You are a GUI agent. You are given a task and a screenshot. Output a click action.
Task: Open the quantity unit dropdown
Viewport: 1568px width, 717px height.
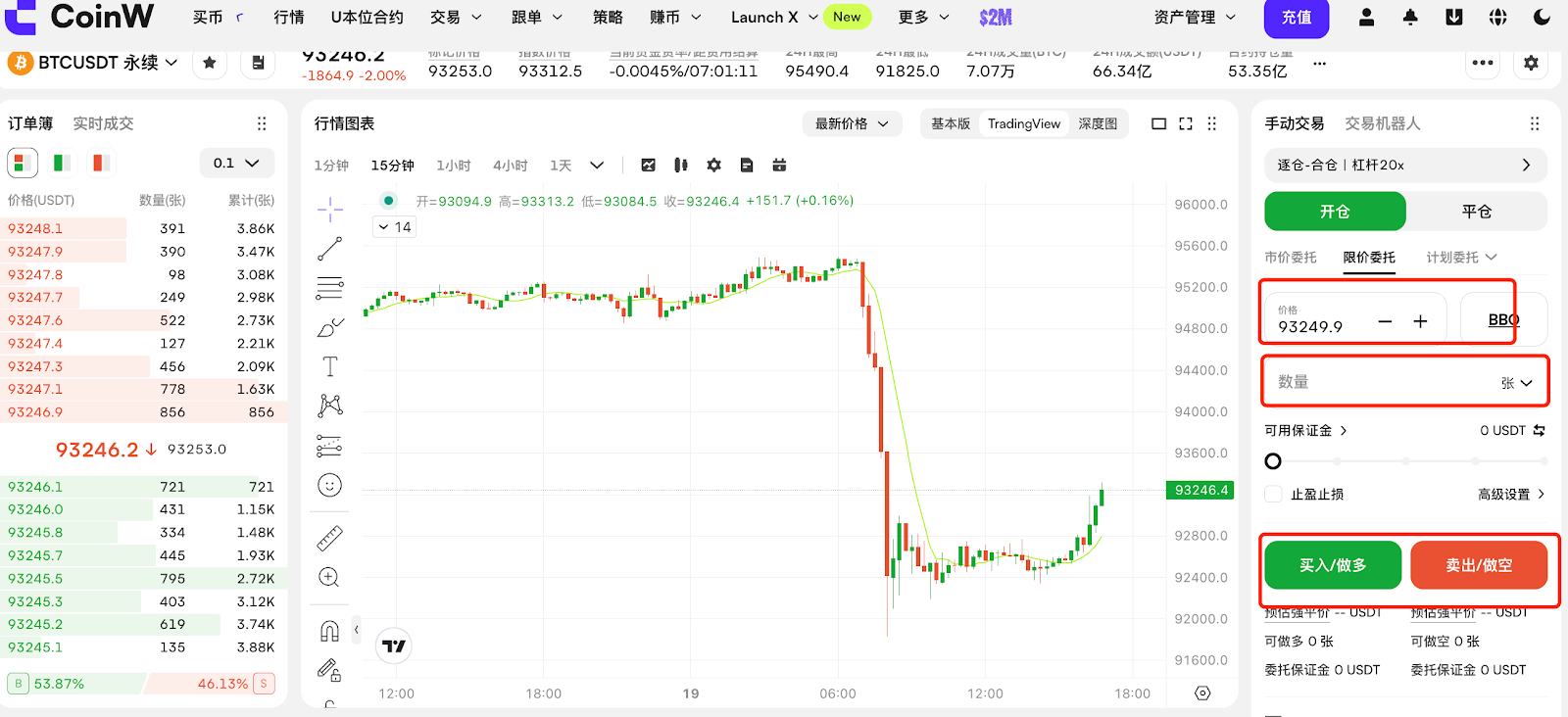(1516, 383)
